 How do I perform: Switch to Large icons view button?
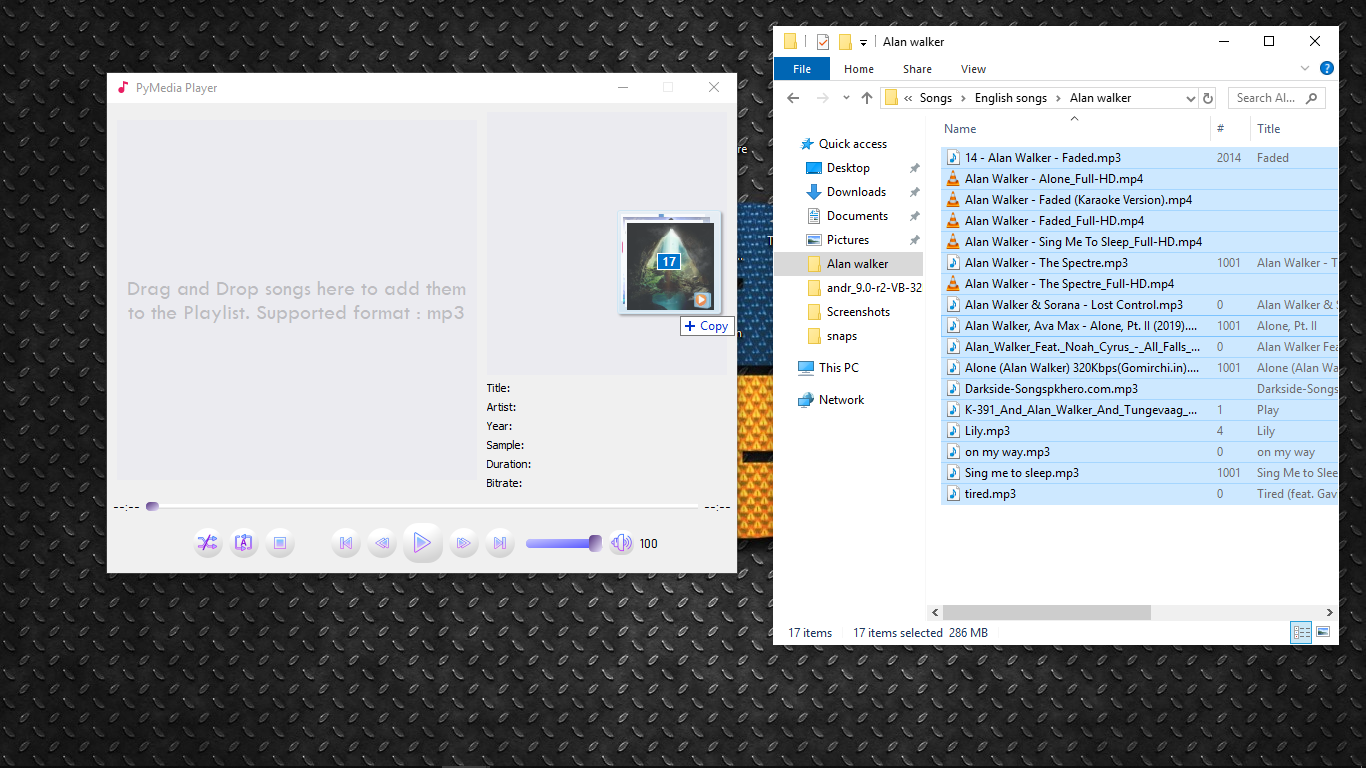(1323, 632)
